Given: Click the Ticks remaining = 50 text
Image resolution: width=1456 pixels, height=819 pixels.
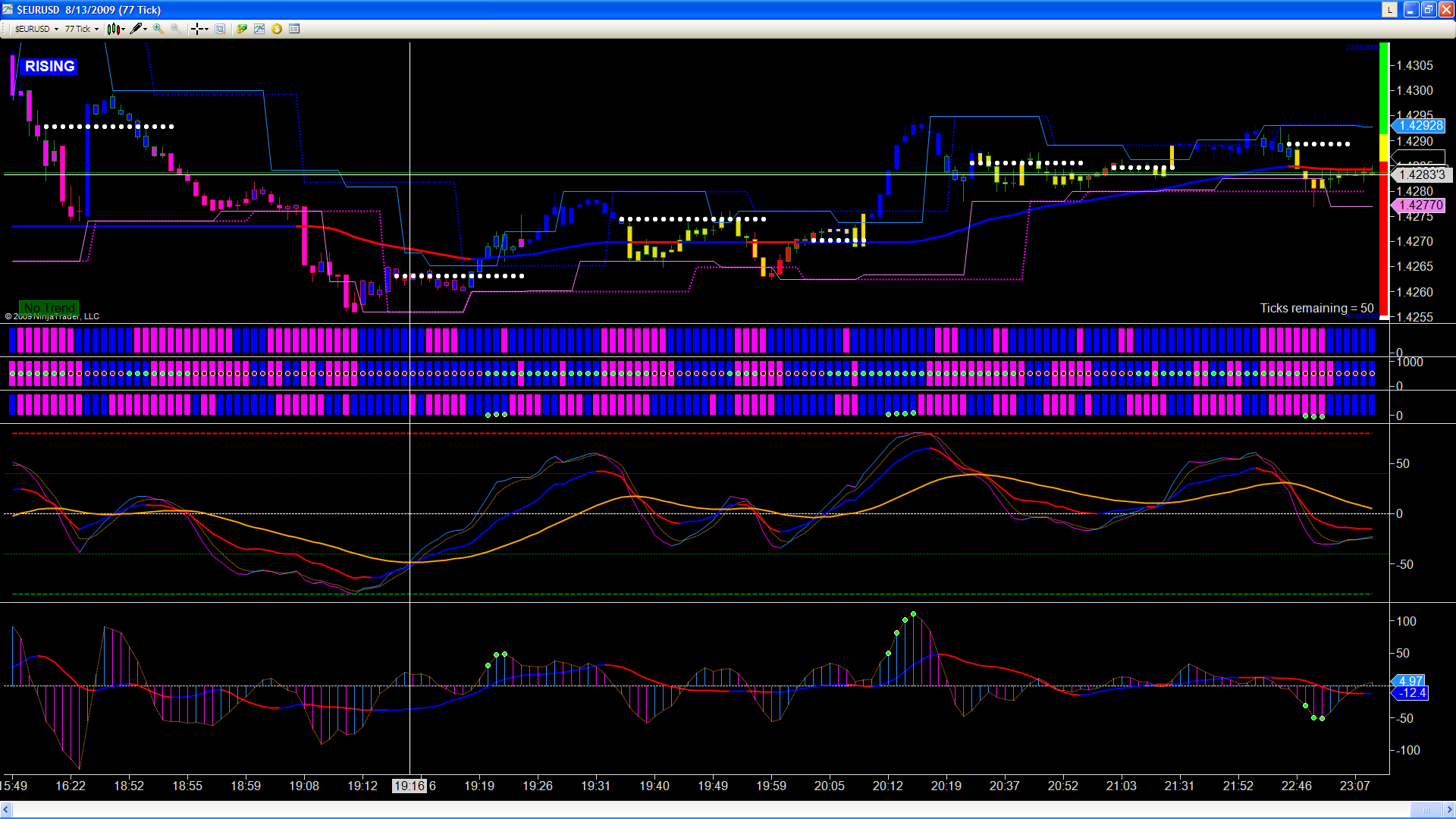Looking at the screenshot, I should [1317, 308].
